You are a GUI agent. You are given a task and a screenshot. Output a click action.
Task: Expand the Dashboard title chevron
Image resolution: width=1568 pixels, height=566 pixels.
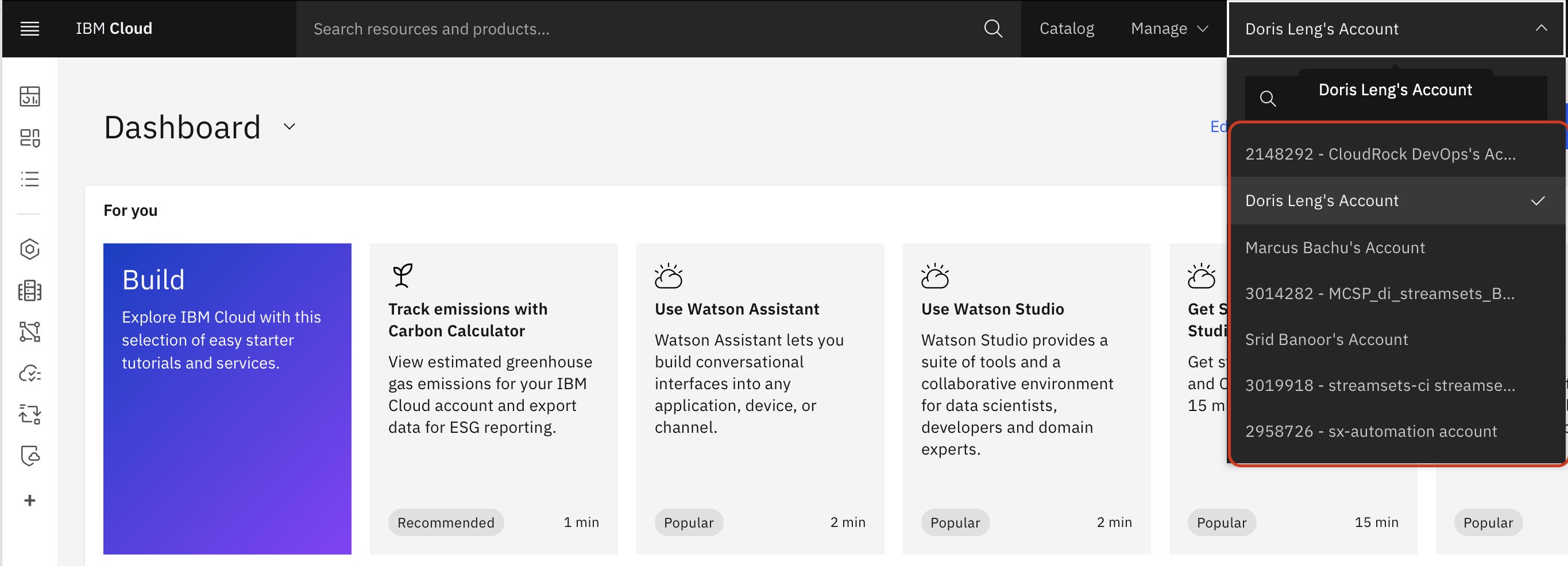289,127
